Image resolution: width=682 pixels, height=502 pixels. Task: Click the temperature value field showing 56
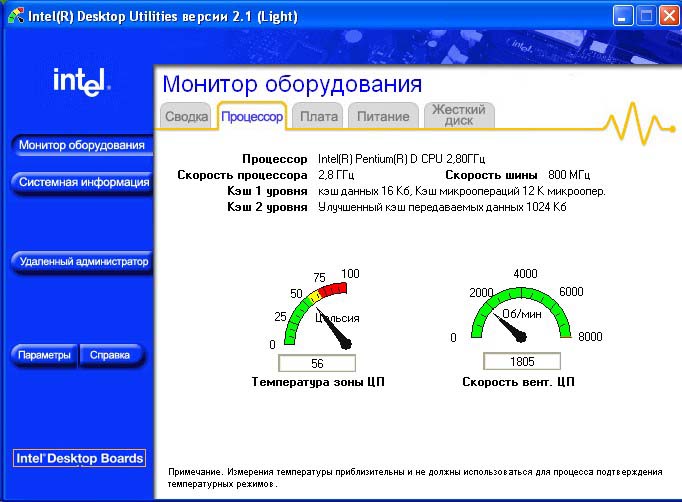(x=317, y=363)
